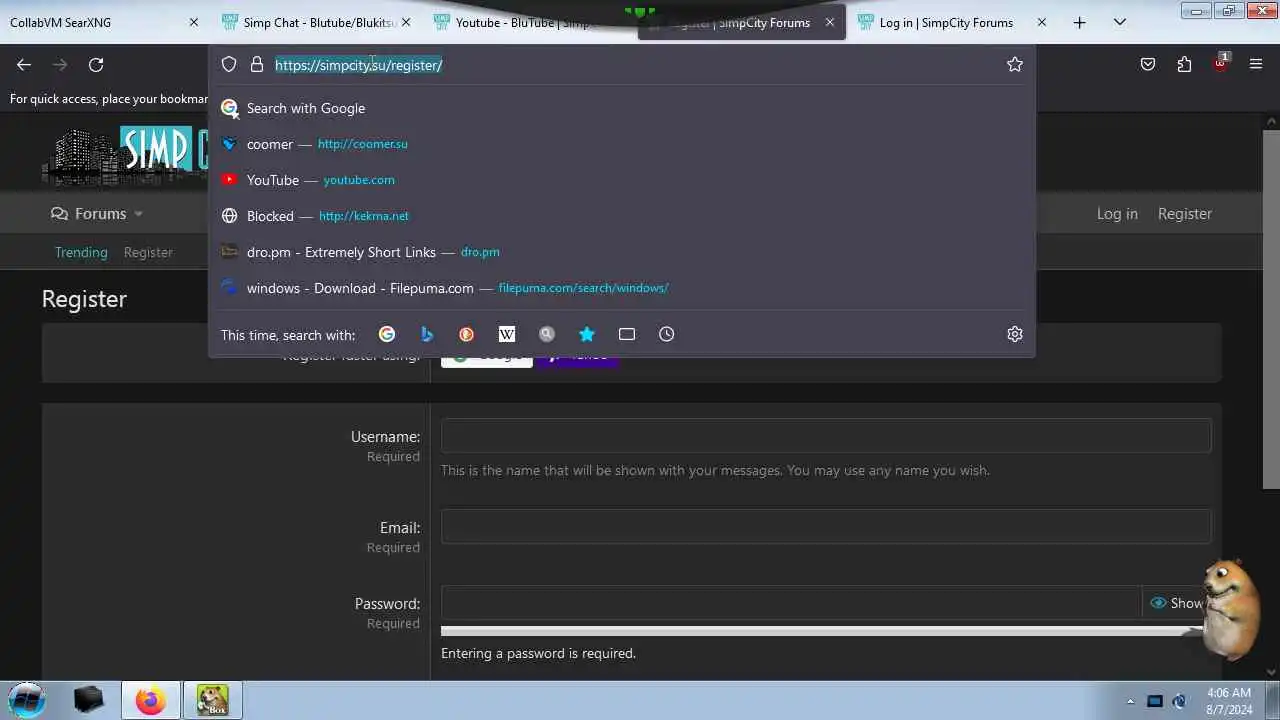Search this time with the magnifier engine icon
1280x720 pixels.
point(547,334)
